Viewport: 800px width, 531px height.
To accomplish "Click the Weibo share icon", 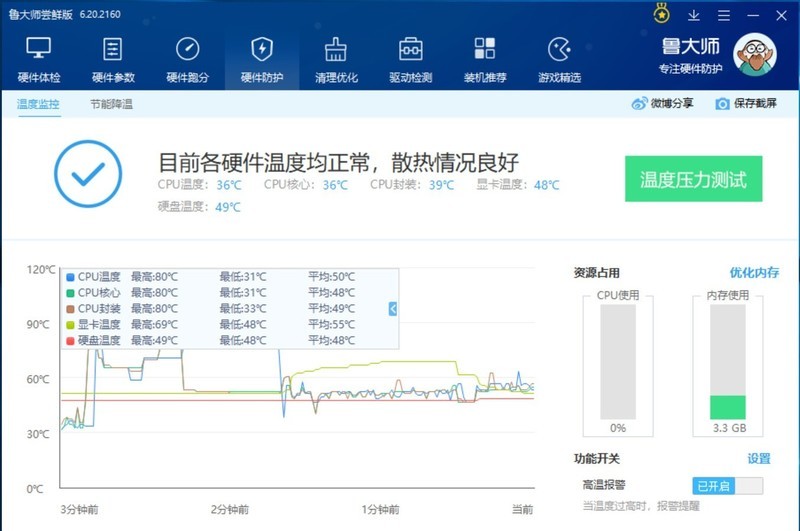I will [639, 104].
